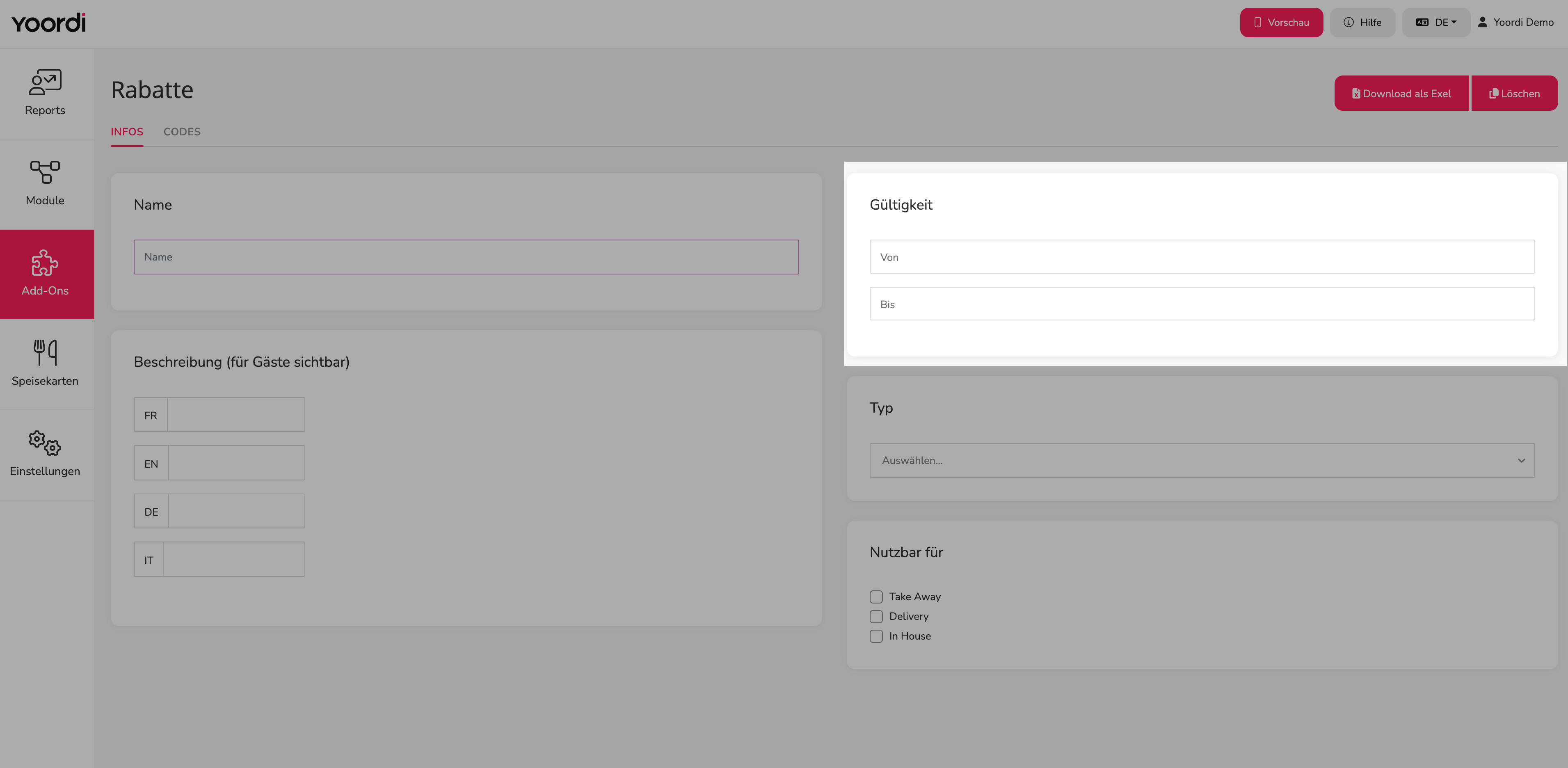Screen dimensions: 1568x768
Task: Open the Module sidebar icon
Action: pyautogui.click(x=45, y=172)
